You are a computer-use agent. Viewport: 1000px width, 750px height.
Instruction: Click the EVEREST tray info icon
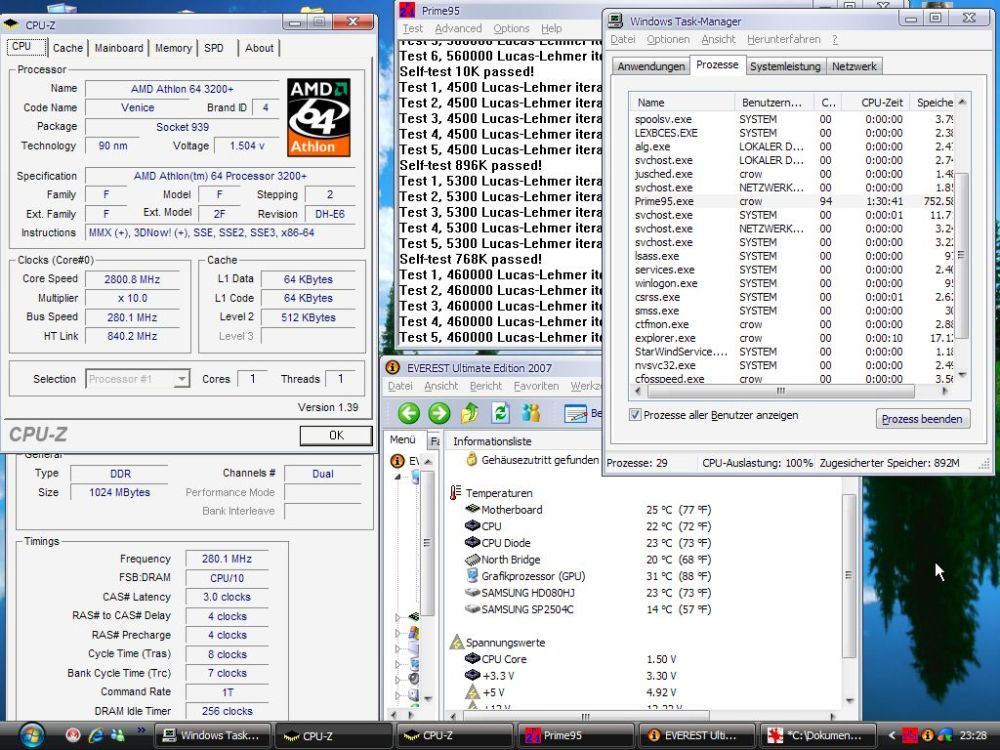928,735
